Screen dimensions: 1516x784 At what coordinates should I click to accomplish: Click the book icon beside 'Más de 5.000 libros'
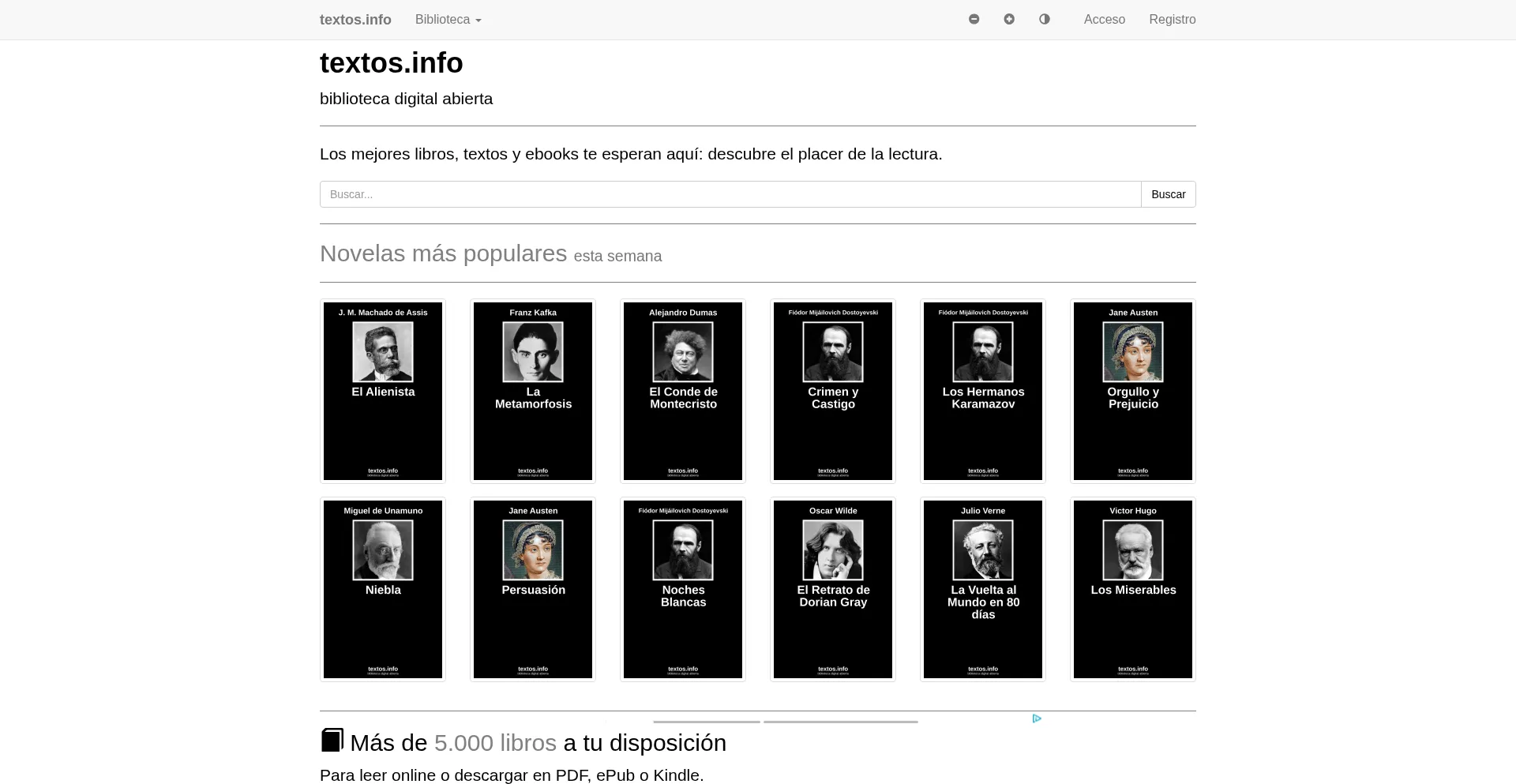tap(332, 740)
